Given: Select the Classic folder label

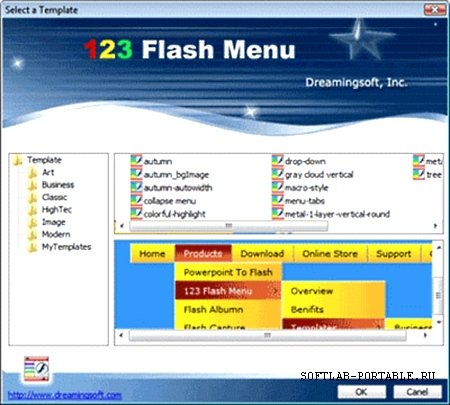Looking at the screenshot, I should [55, 197].
